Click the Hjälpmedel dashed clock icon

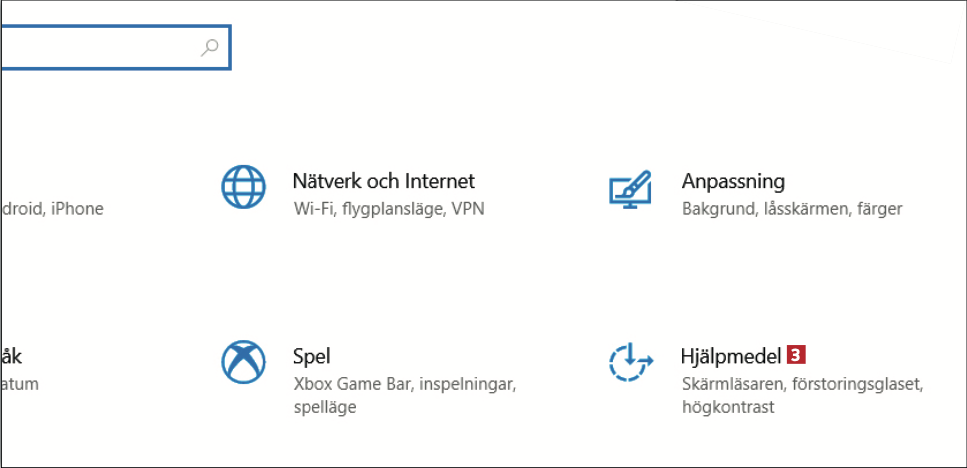[x=631, y=362]
